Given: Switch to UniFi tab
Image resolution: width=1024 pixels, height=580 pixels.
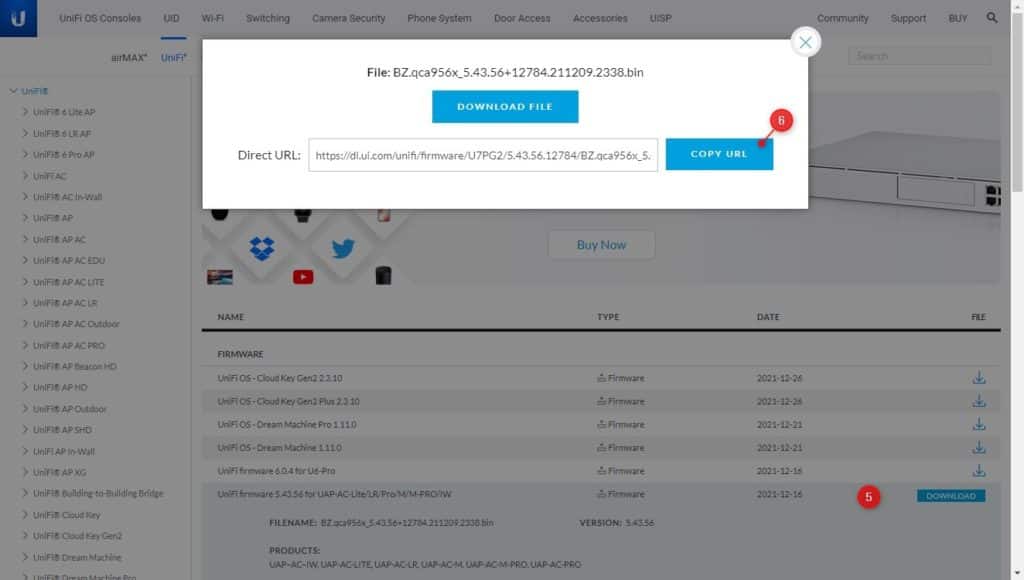Looking at the screenshot, I should pos(173,57).
